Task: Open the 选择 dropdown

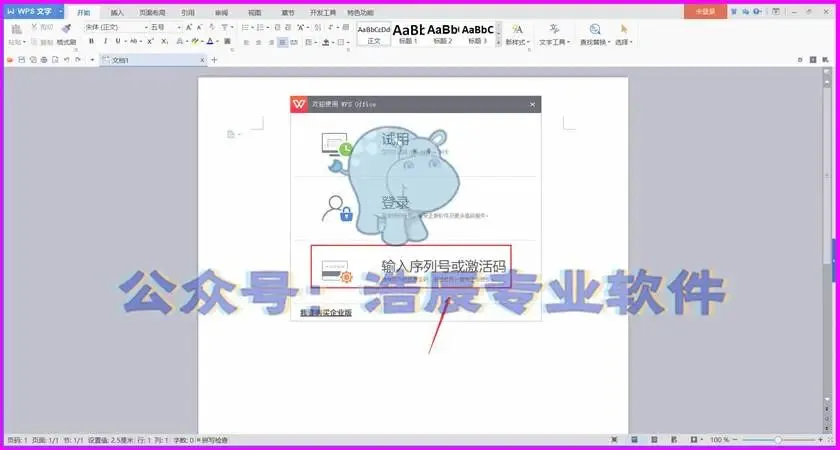Action: (624, 42)
